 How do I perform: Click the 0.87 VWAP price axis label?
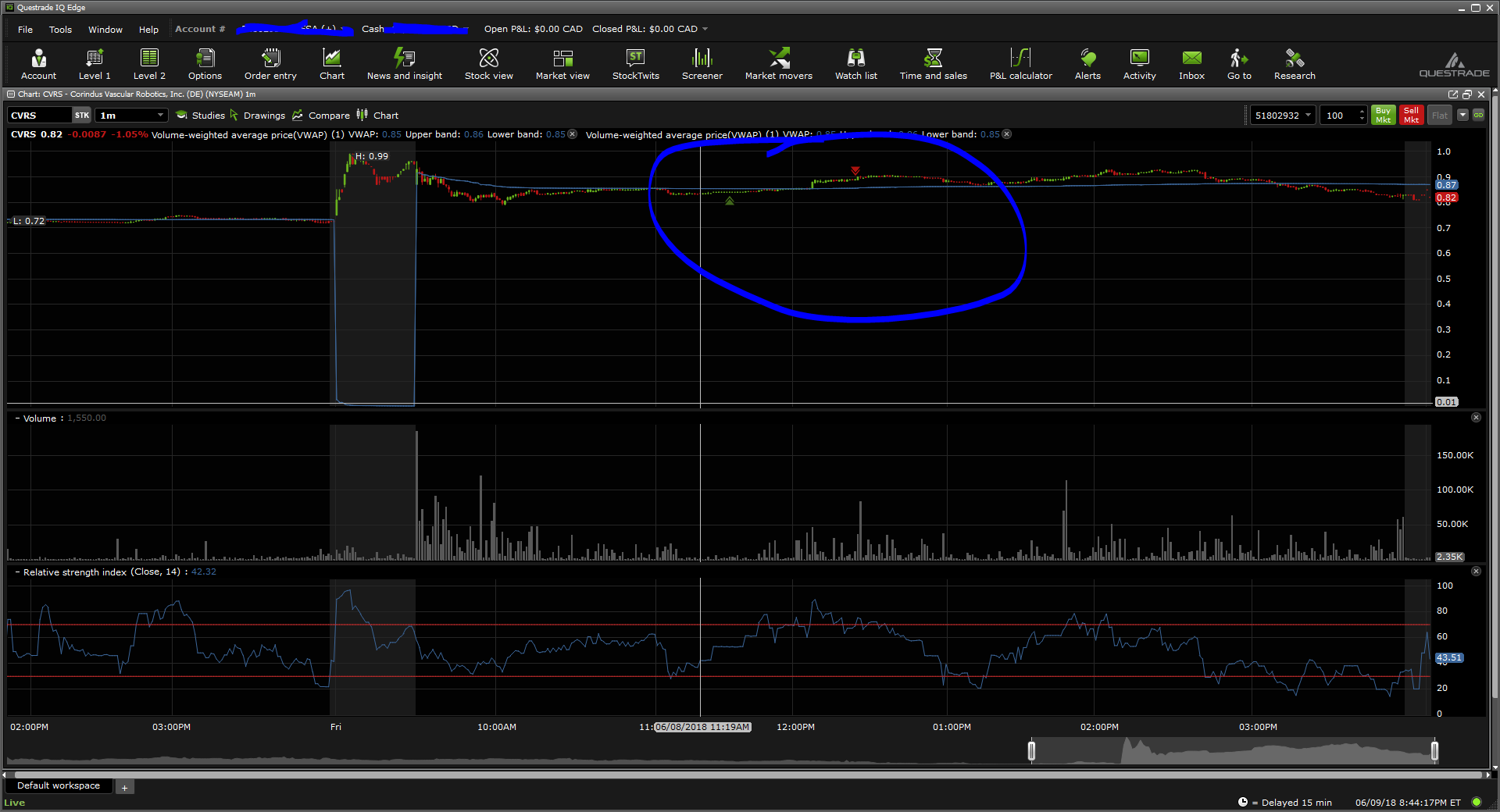1446,185
